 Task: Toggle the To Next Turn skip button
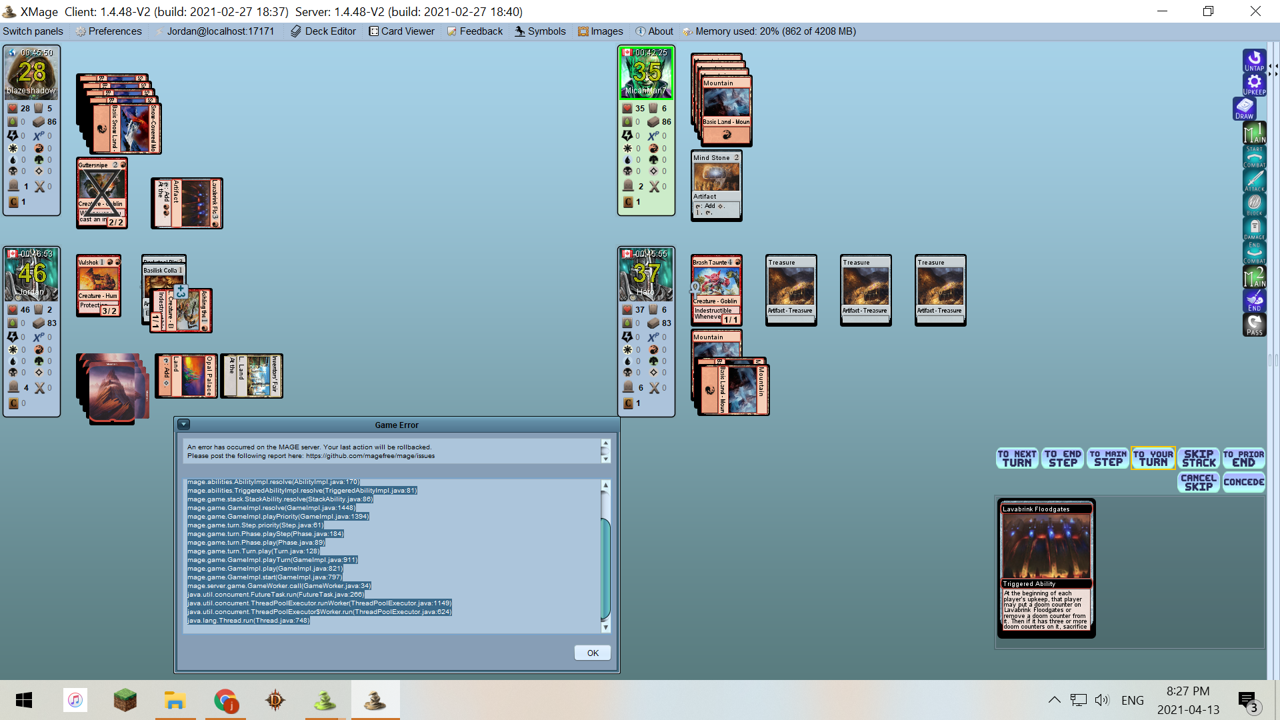coord(1016,458)
